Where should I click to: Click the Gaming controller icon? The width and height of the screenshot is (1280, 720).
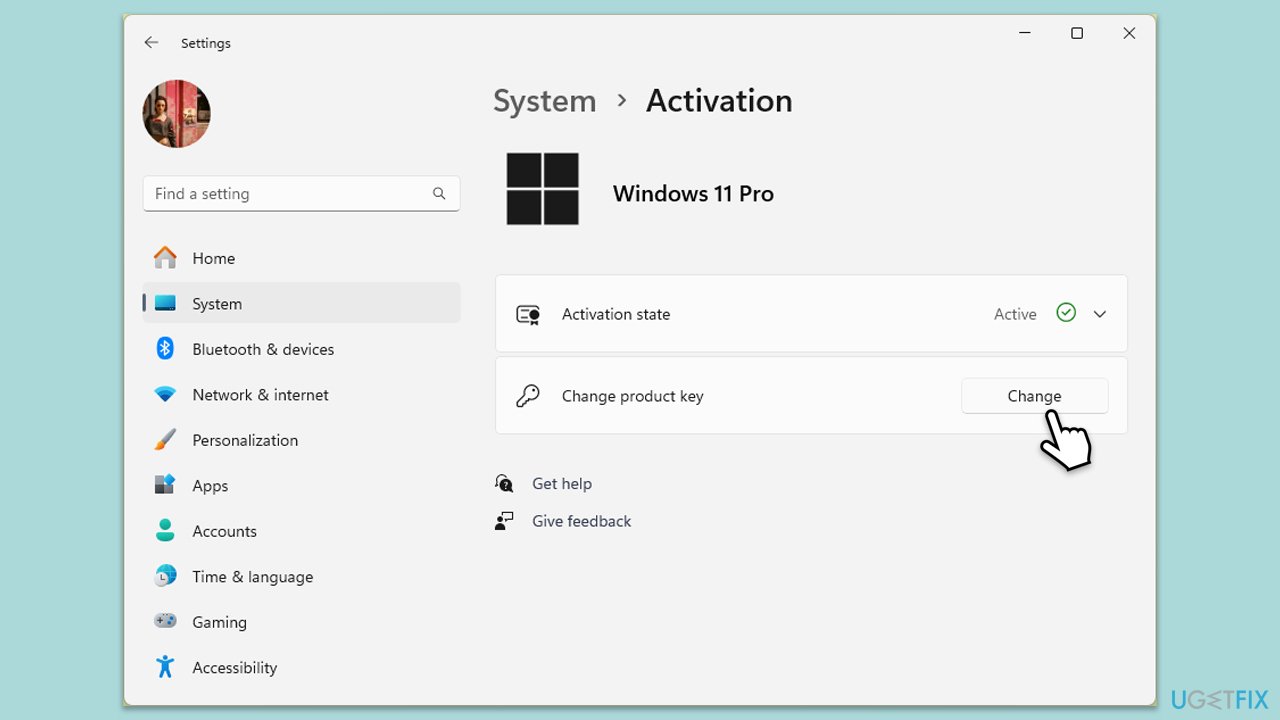[x=165, y=621]
